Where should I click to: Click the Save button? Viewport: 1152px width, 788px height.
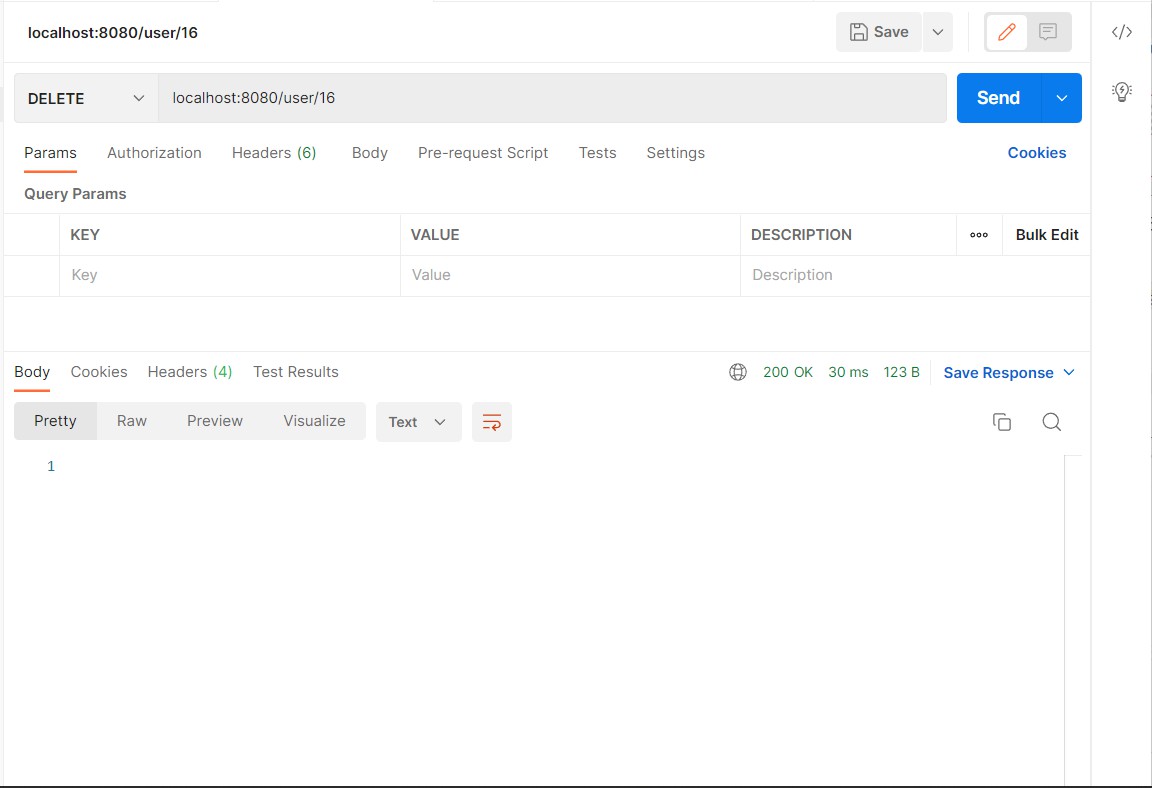click(879, 32)
